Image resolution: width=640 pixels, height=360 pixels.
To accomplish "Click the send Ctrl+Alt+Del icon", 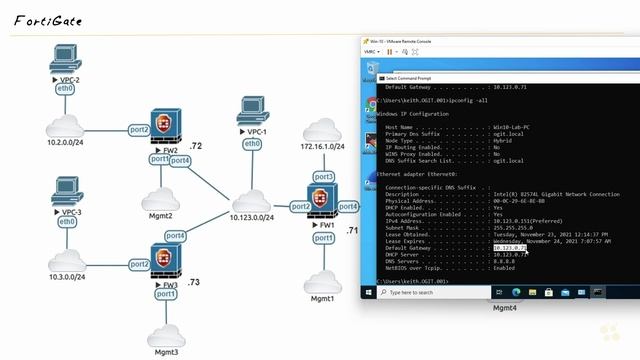I will pyautogui.click(x=405, y=52).
